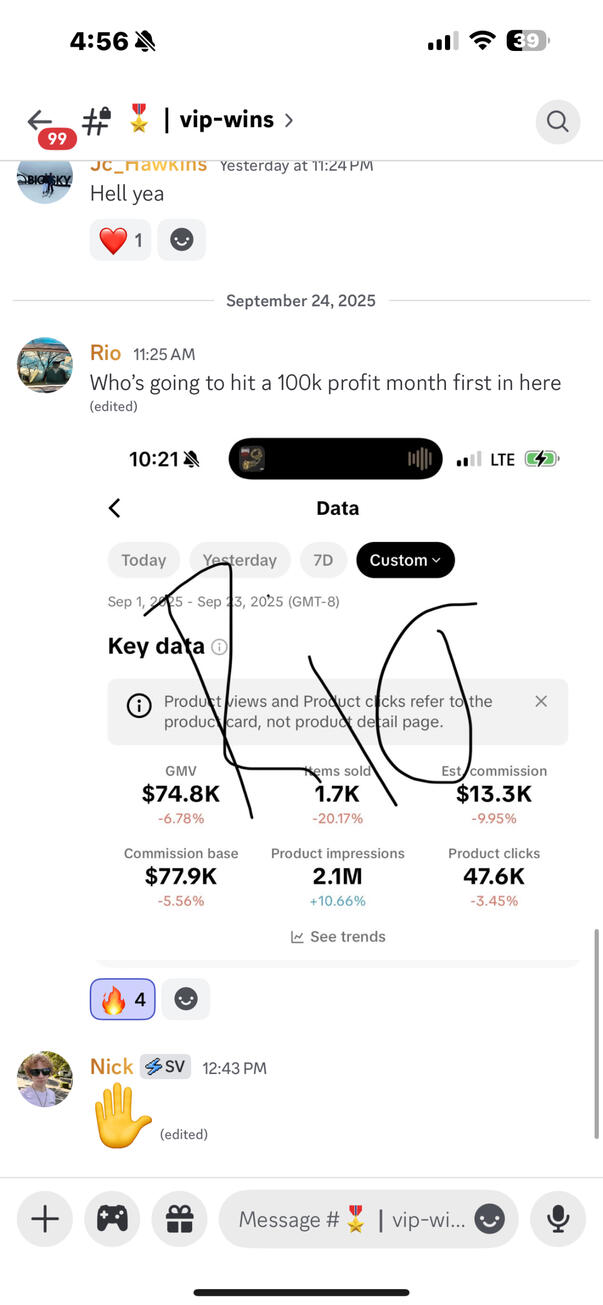Open channel search magnifier icon
This screenshot has height=1305, width=603.
coord(557,122)
